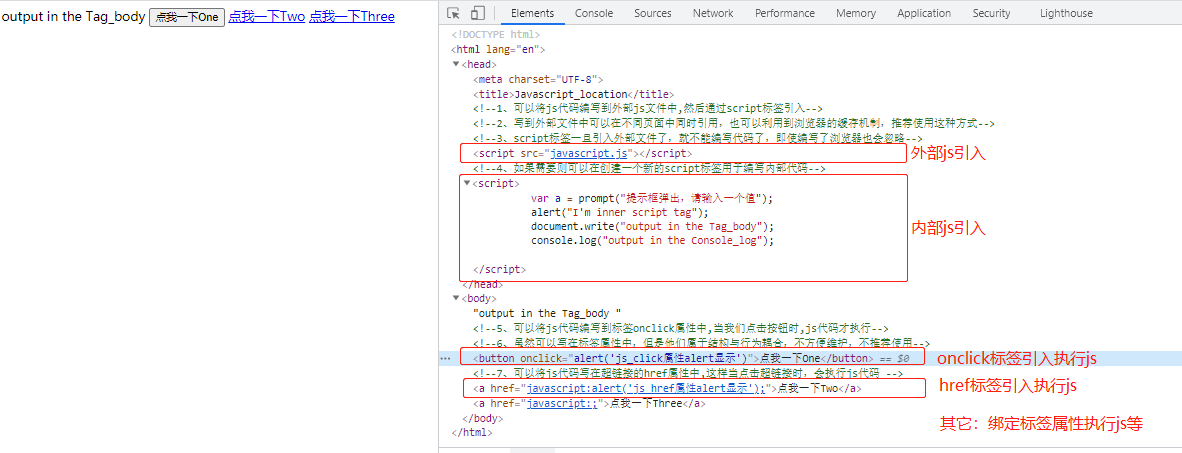The height and width of the screenshot is (453, 1182).
Task: Select the <!DOCTYPE html> line
Action: pos(495,35)
